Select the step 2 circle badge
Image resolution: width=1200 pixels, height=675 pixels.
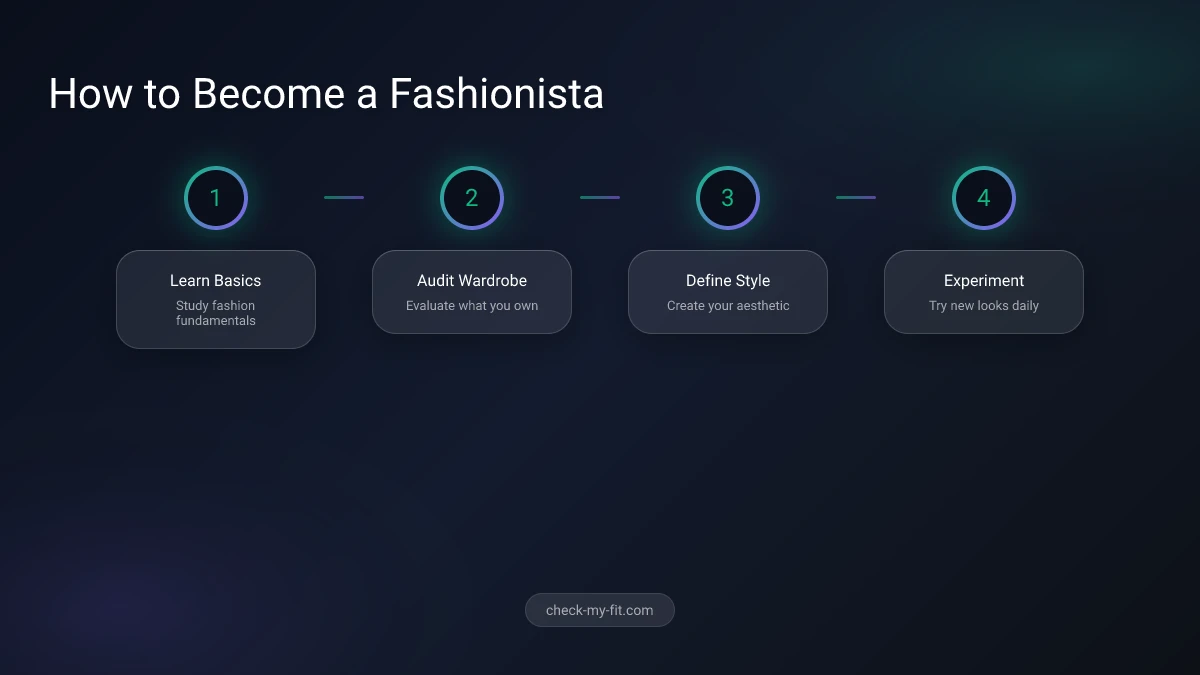(x=472, y=197)
